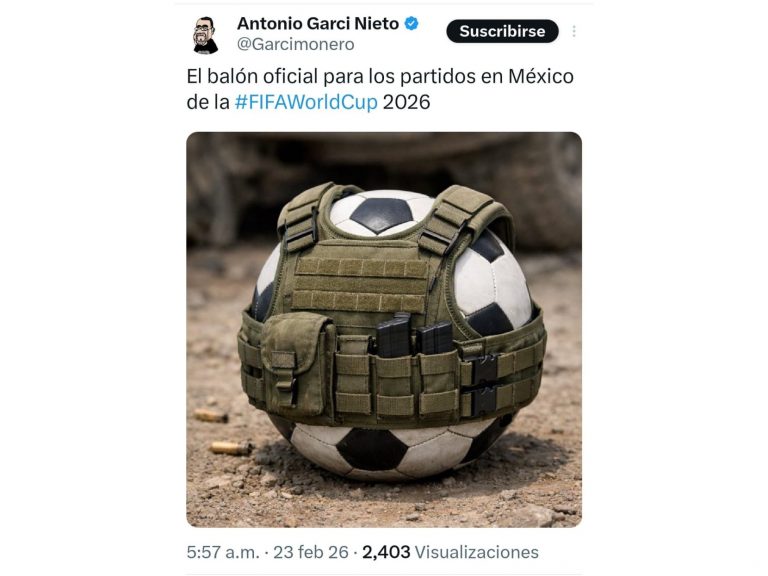Open the armored soccer ball photo
Screen dimensions: 768x576
coord(384,330)
